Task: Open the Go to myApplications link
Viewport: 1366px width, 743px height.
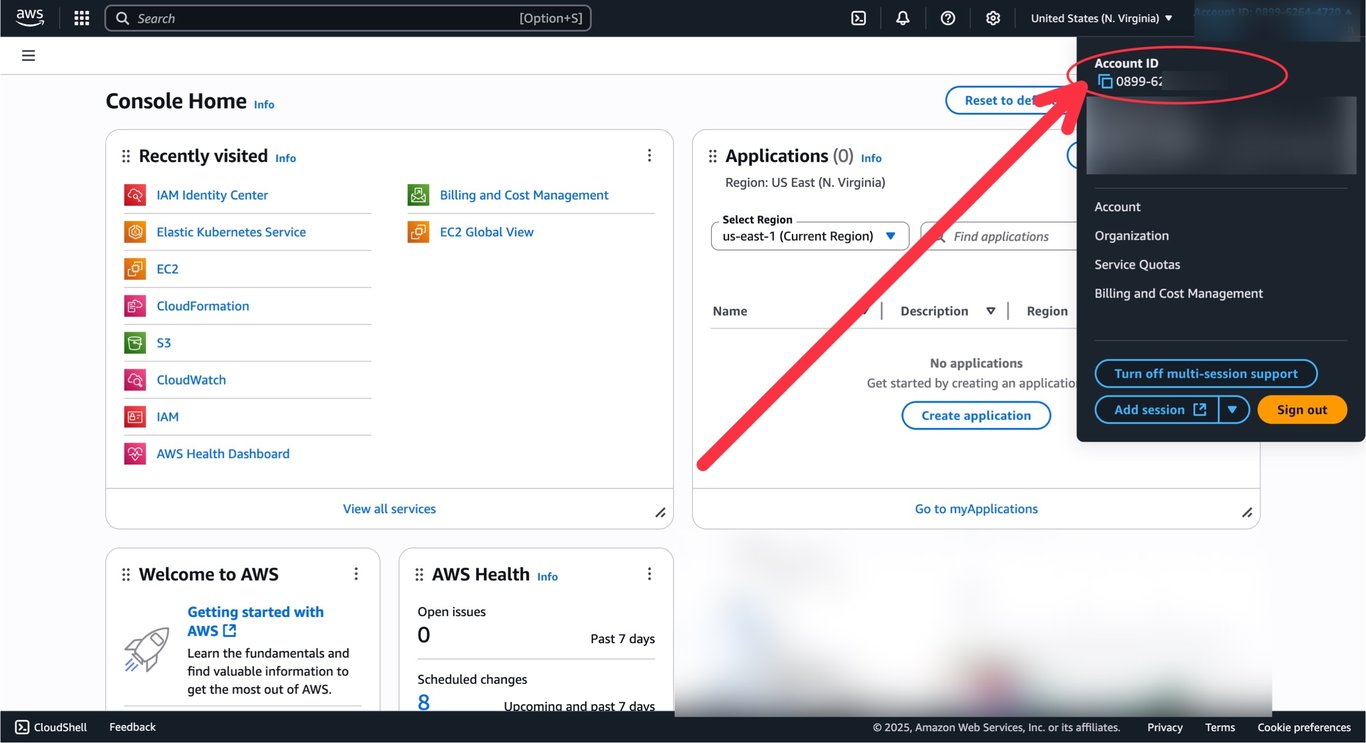Action: 976,509
